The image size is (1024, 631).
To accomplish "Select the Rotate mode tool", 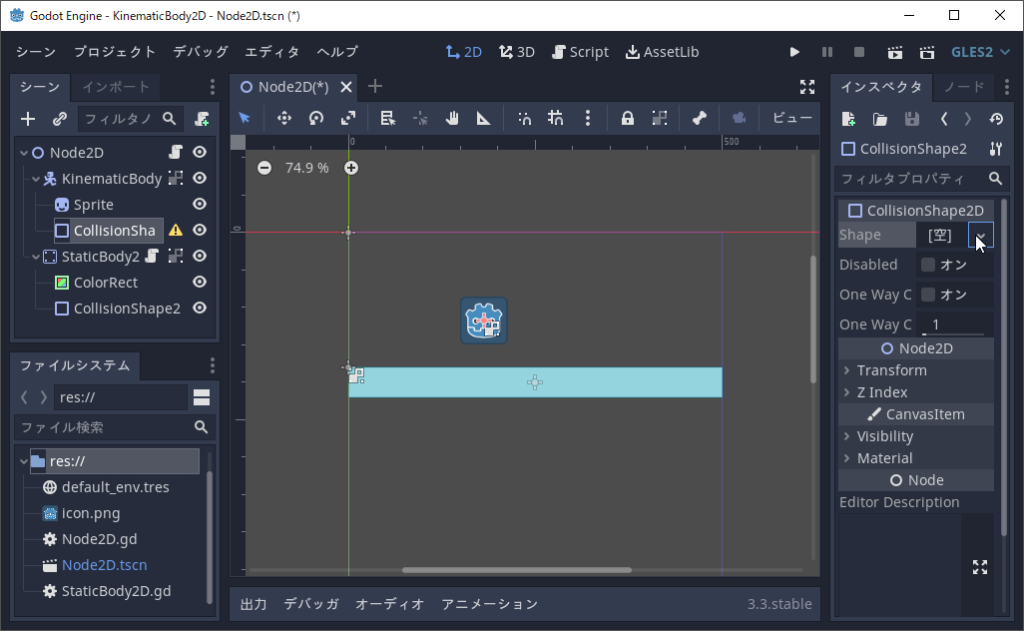I will (x=316, y=118).
